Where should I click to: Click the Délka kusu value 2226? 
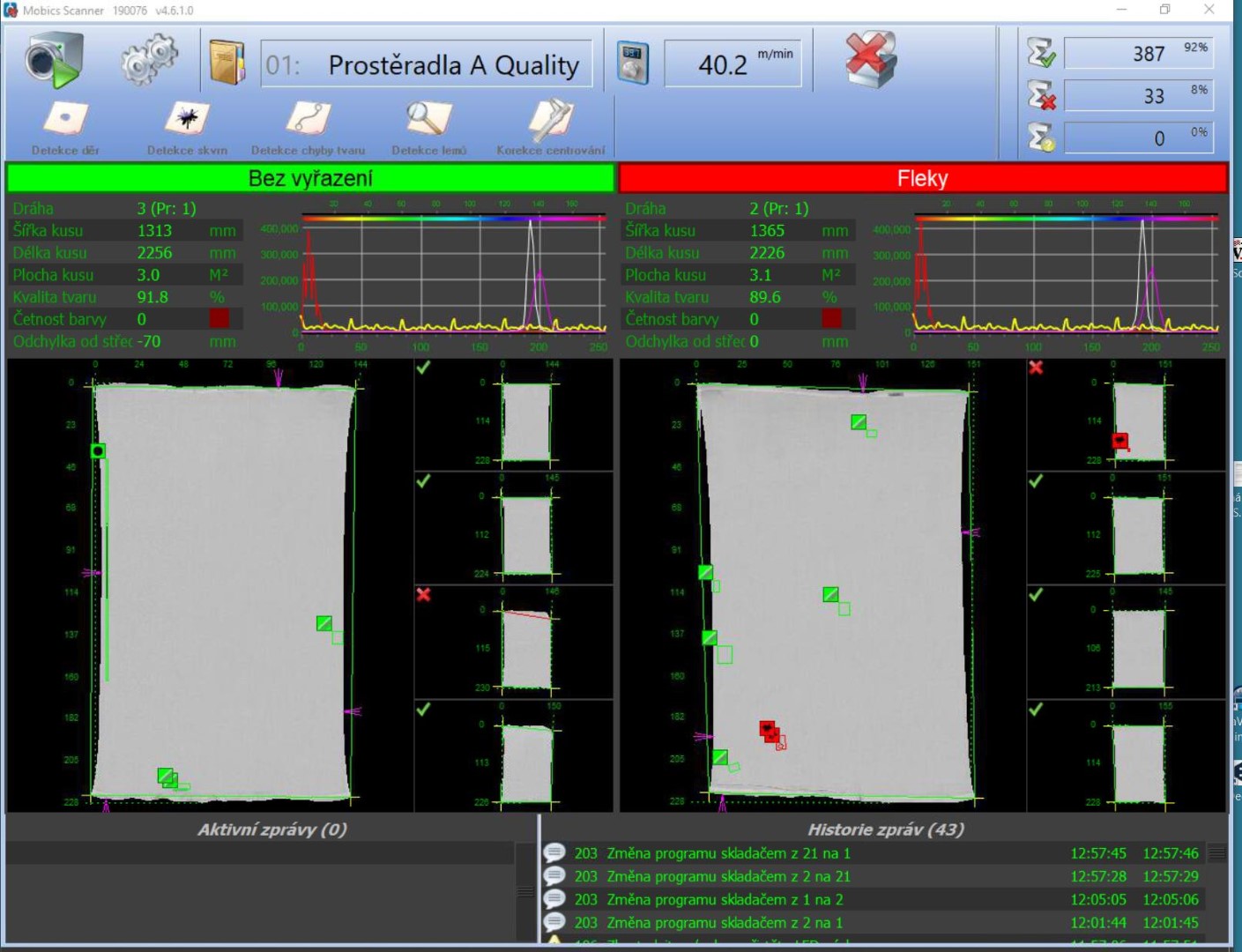point(767,252)
